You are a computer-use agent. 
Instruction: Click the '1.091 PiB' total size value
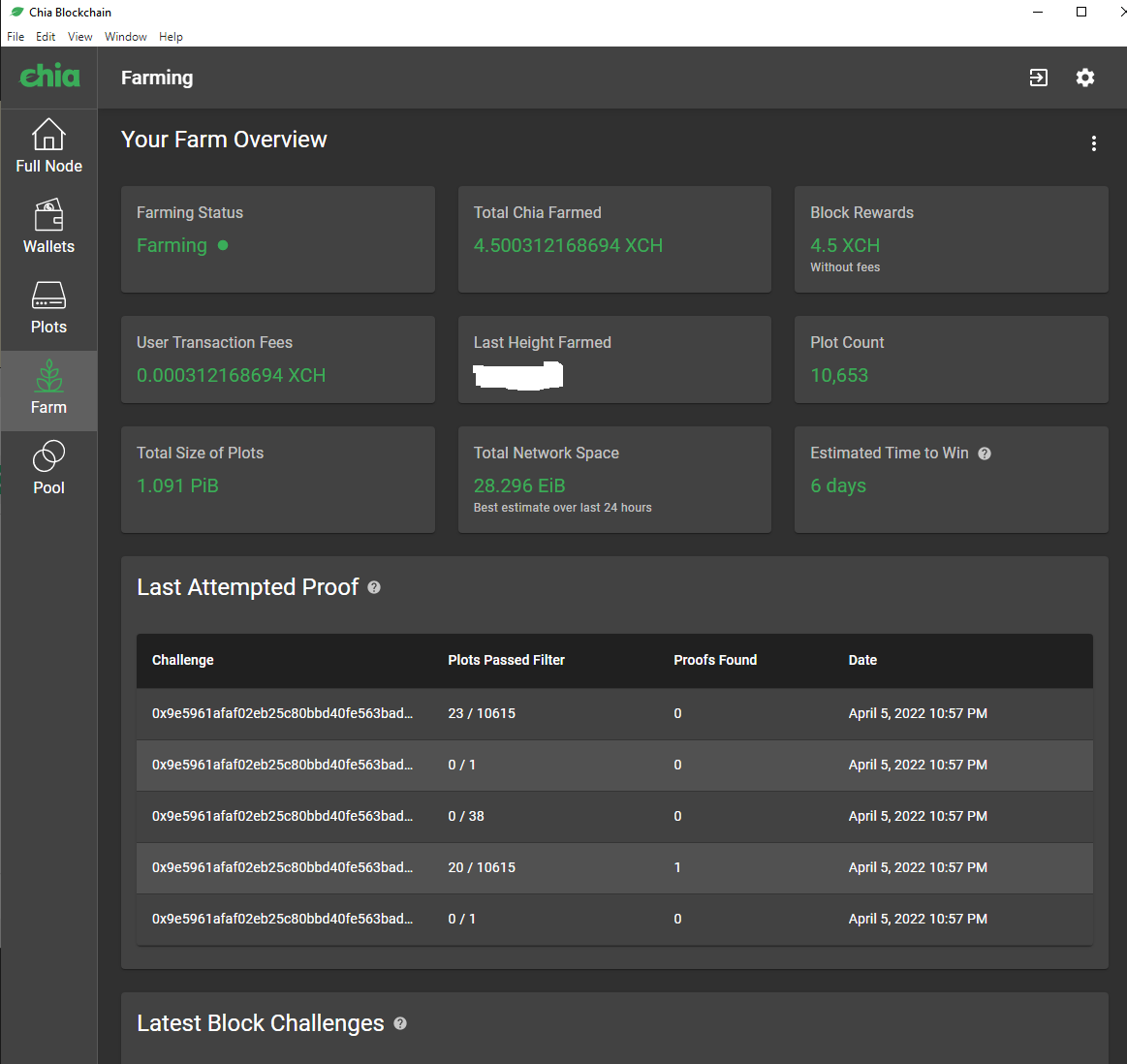tap(177, 486)
